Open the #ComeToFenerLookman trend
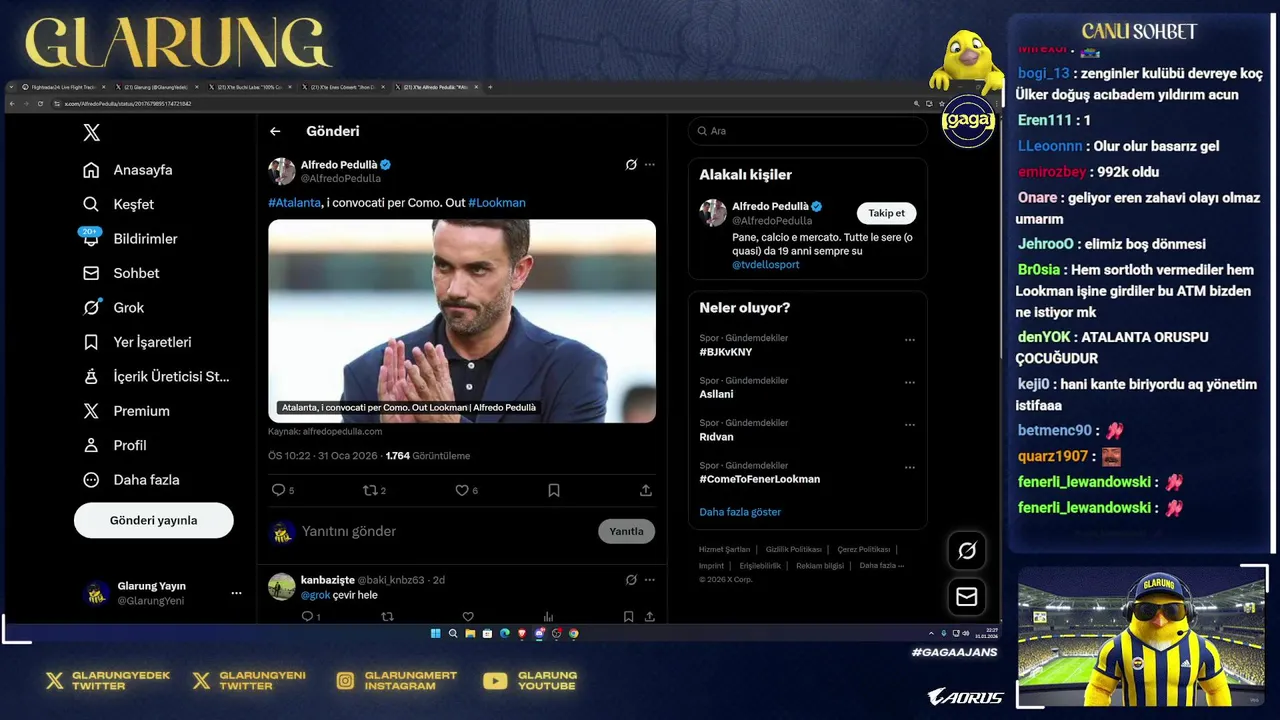Screen dimensions: 1280x720 pyautogui.click(x=760, y=479)
